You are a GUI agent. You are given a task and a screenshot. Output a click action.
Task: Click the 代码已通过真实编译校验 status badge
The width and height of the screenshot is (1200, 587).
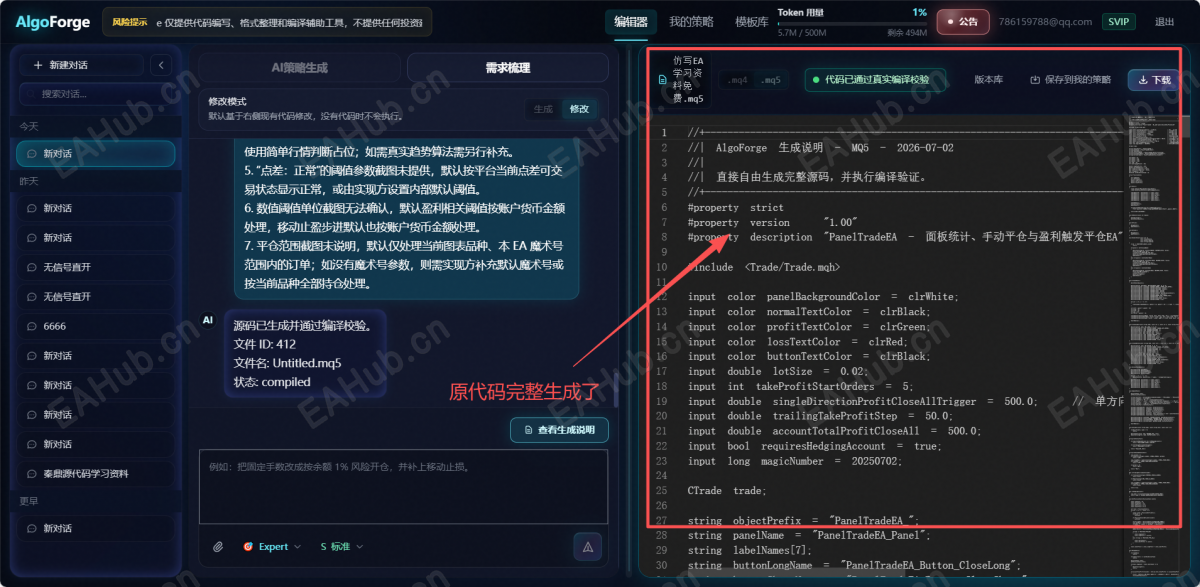click(x=875, y=80)
